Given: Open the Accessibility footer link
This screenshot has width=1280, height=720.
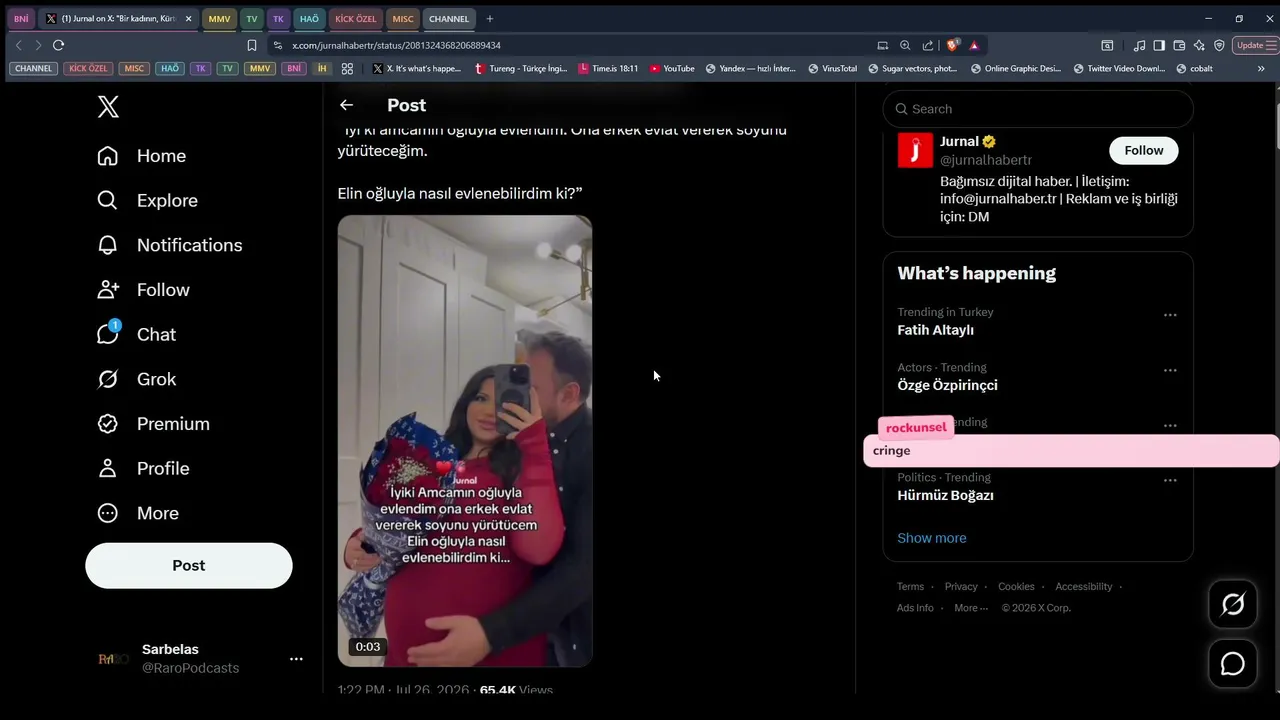Looking at the screenshot, I should click(1084, 587).
